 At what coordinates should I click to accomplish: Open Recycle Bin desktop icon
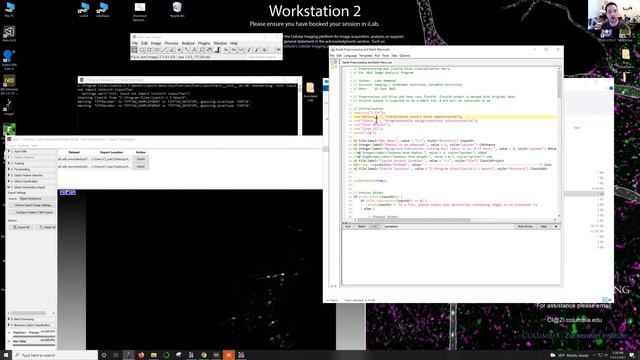click(x=177, y=10)
